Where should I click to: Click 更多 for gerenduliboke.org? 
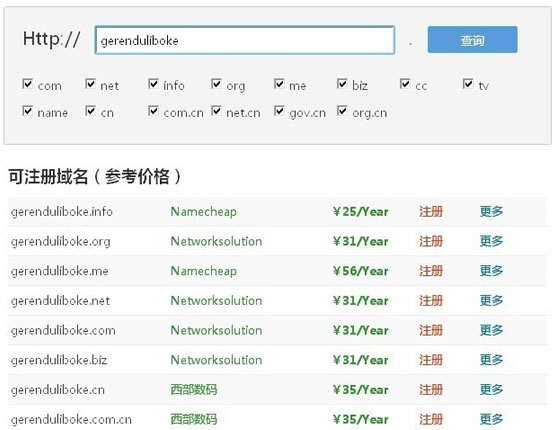[x=491, y=241]
